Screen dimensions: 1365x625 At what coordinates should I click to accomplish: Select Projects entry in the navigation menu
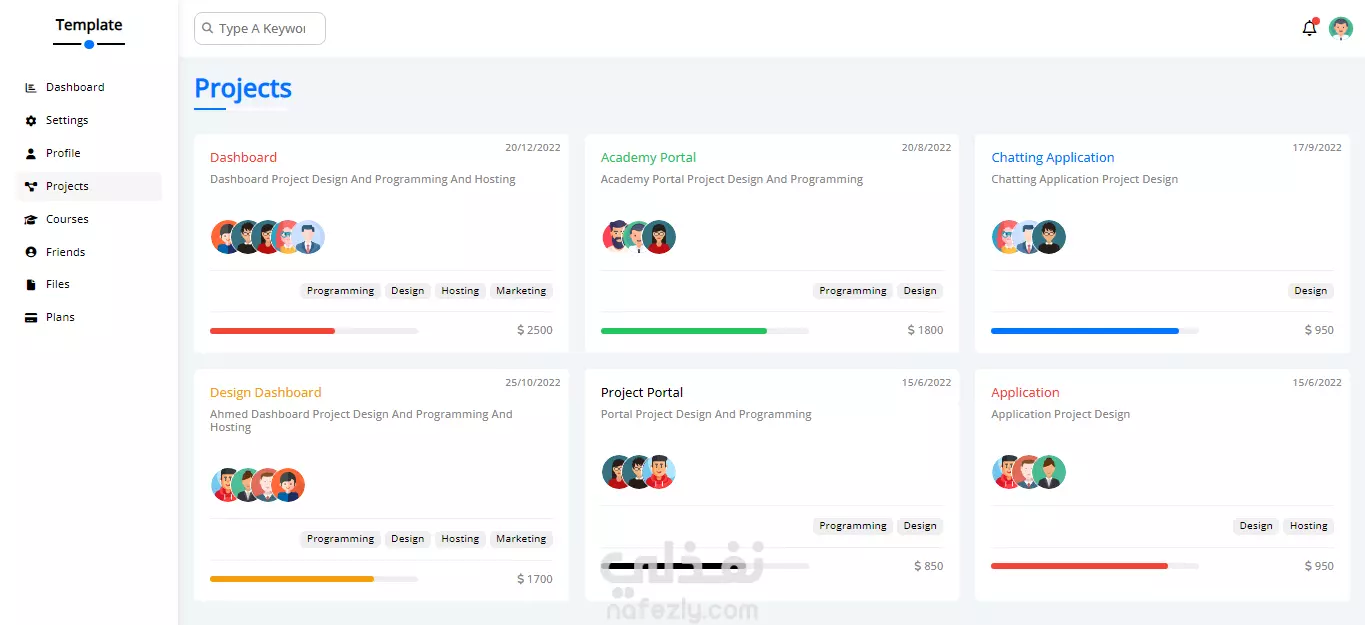pos(67,186)
